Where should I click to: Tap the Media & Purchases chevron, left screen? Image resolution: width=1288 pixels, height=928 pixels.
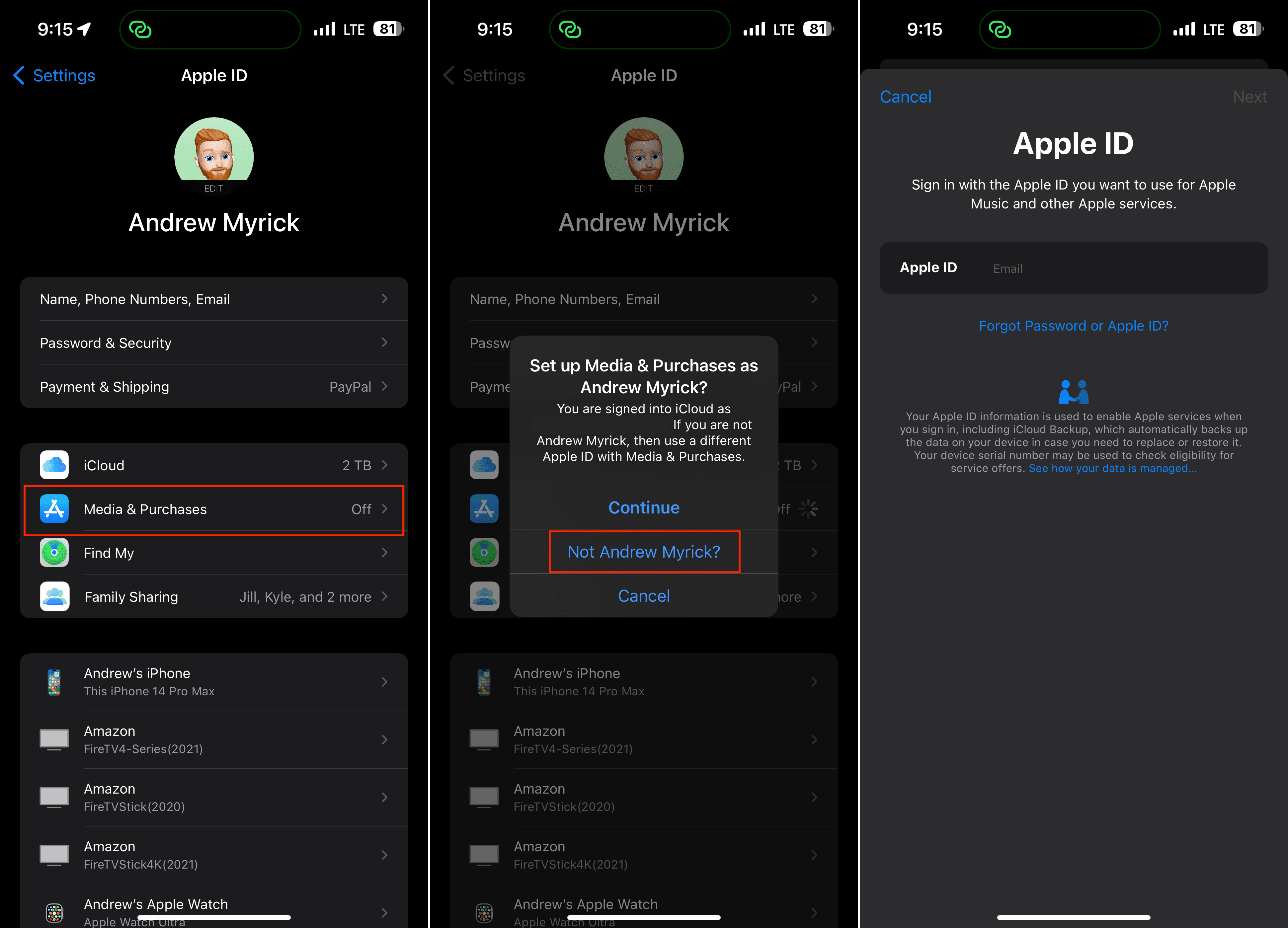click(x=384, y=509)
